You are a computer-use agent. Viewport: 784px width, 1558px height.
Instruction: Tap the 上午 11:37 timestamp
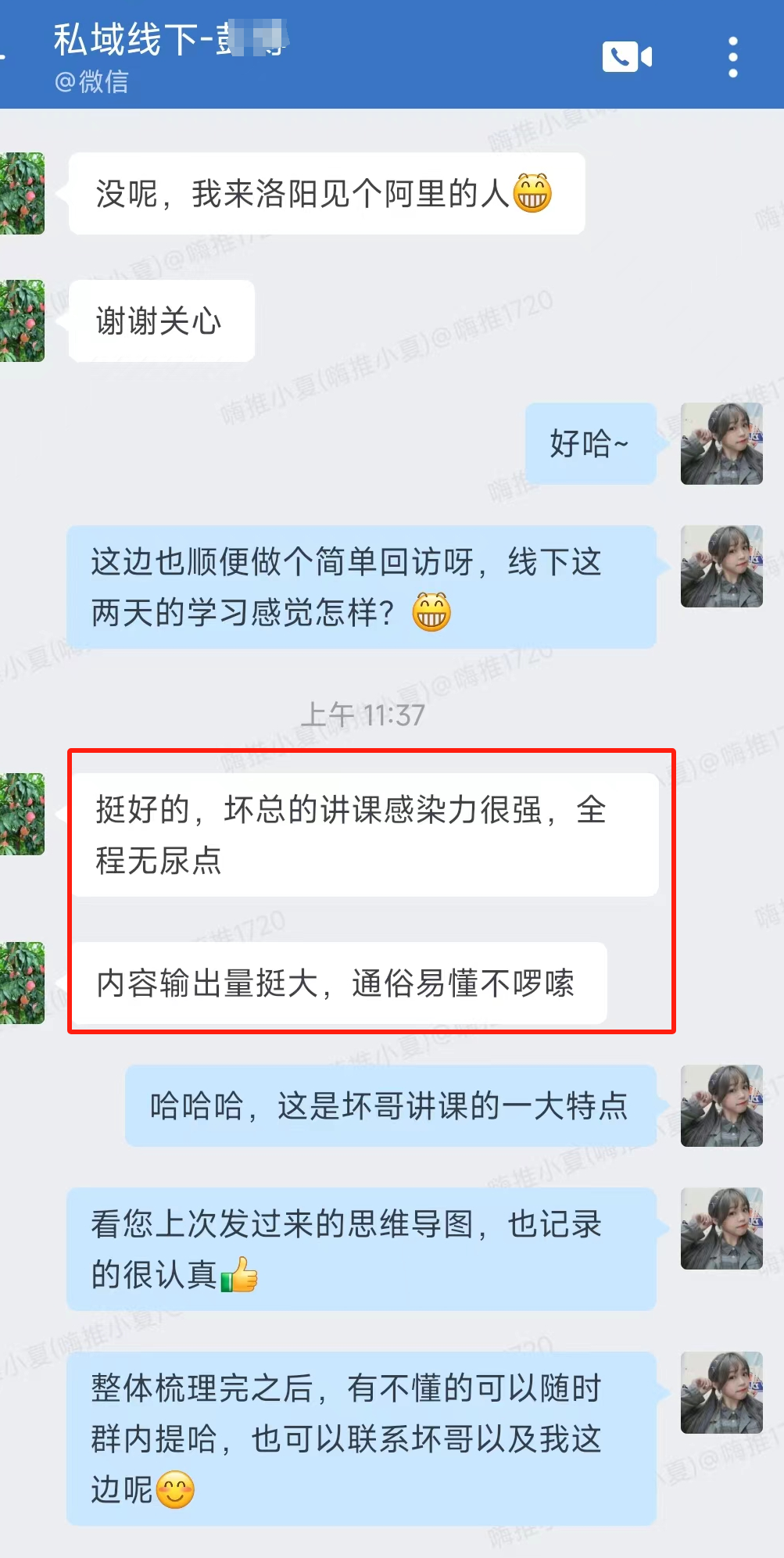coord(363,715)
